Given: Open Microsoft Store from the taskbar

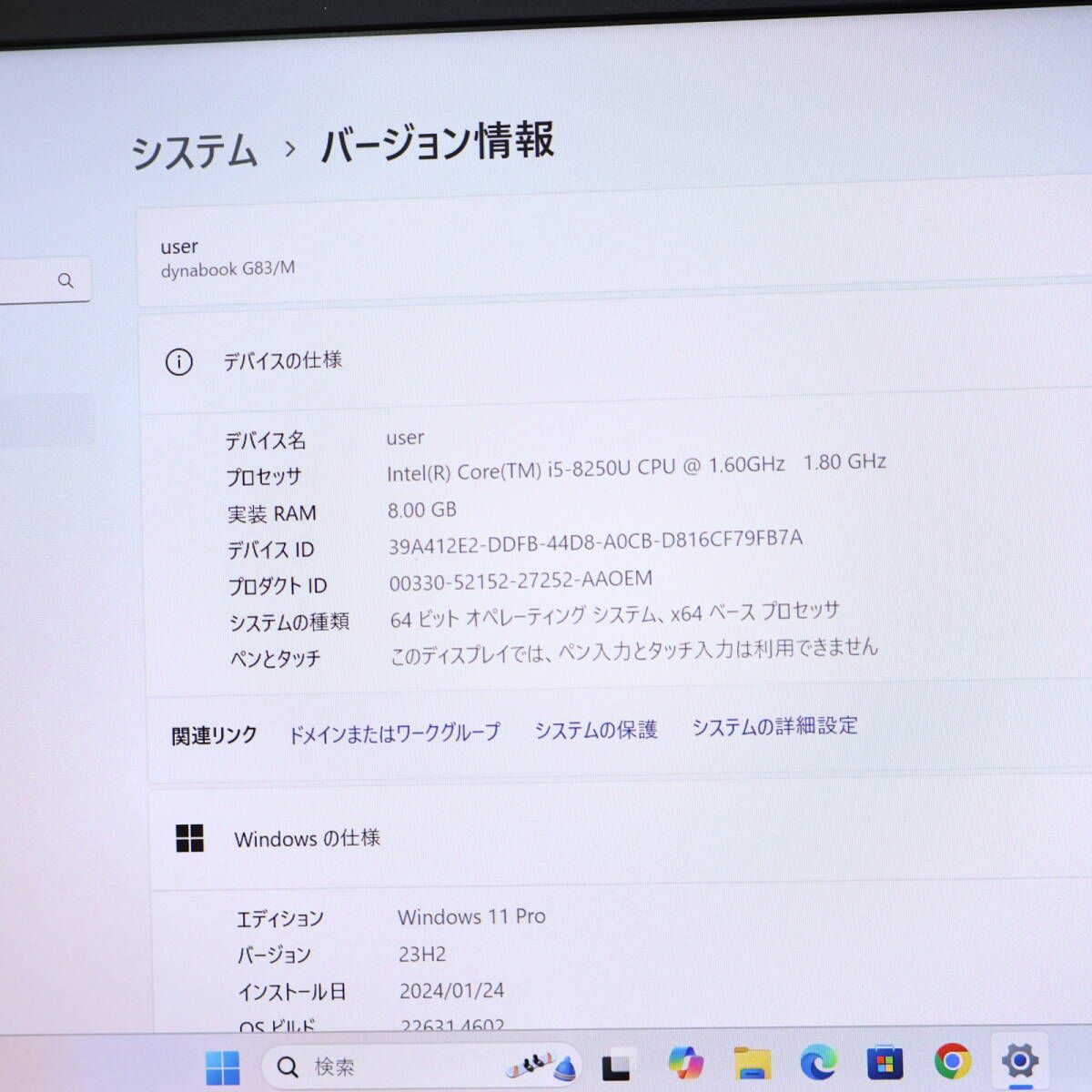Looking at the screenshot, I should pos(885,1062).
